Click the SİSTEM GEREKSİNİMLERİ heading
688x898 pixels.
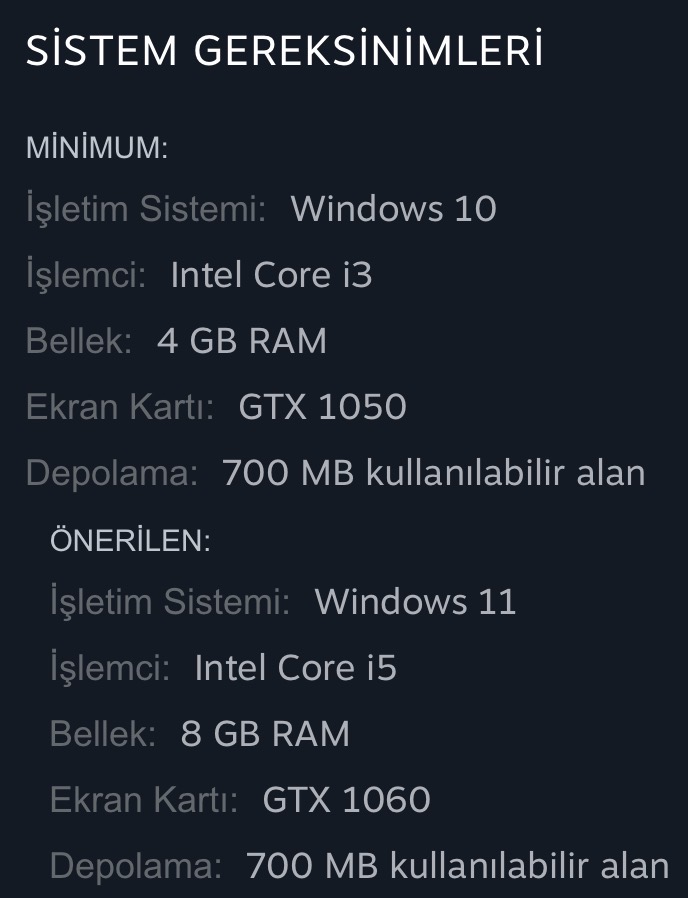coord(284,51)
